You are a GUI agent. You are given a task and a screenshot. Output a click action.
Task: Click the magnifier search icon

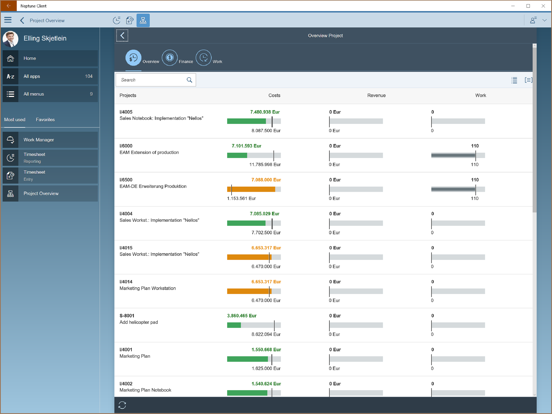(189, 80)
